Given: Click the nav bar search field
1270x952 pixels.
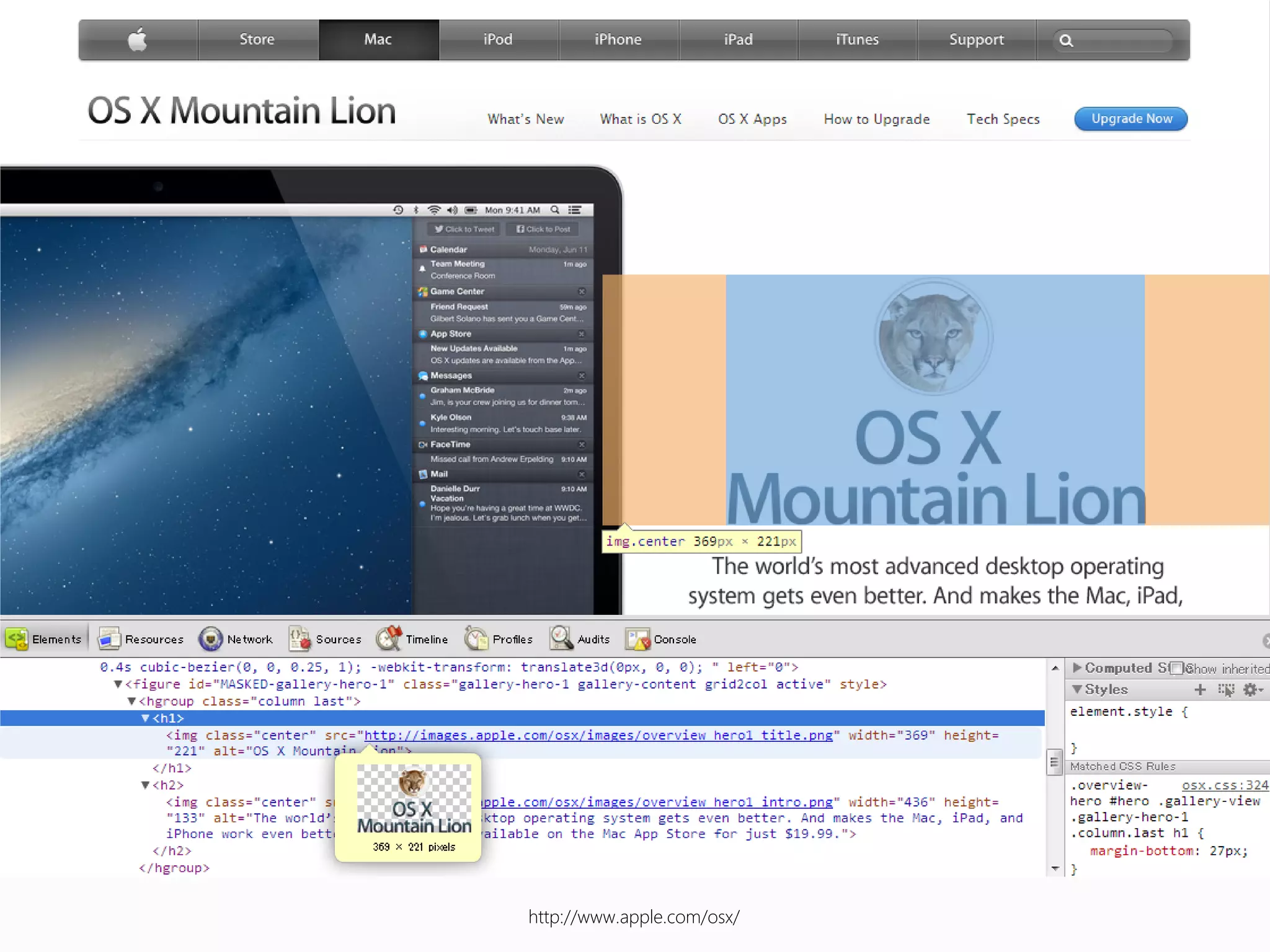Looking at the screenshot, I should [x=1113, y=41].
